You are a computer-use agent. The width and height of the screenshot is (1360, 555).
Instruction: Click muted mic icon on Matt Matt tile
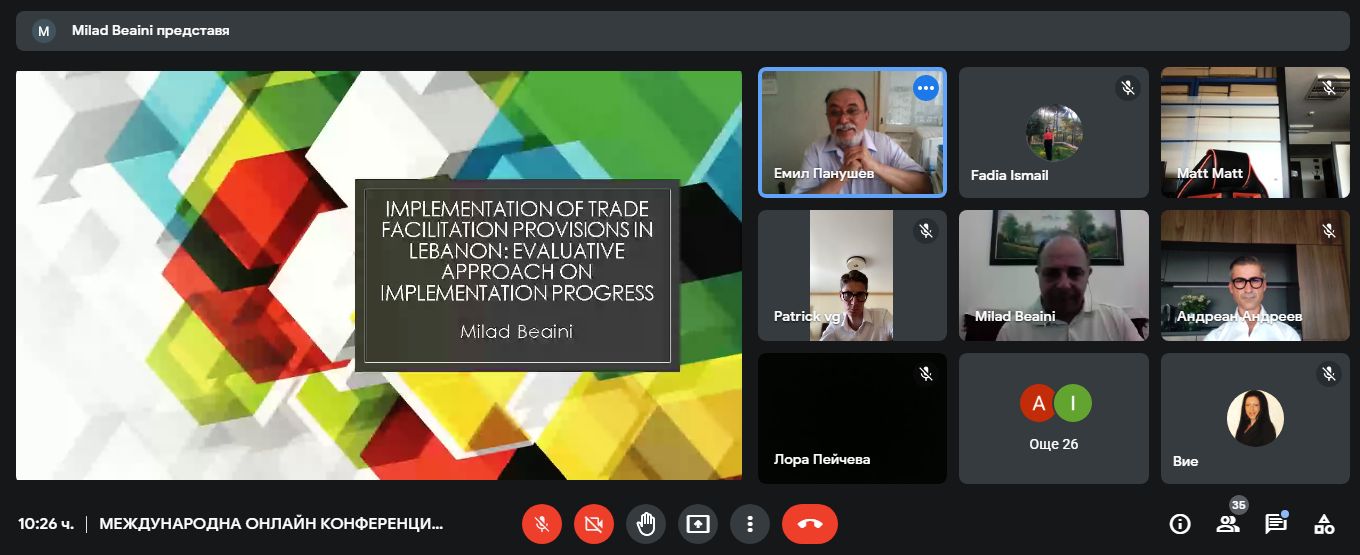(x=1329, y=88)
